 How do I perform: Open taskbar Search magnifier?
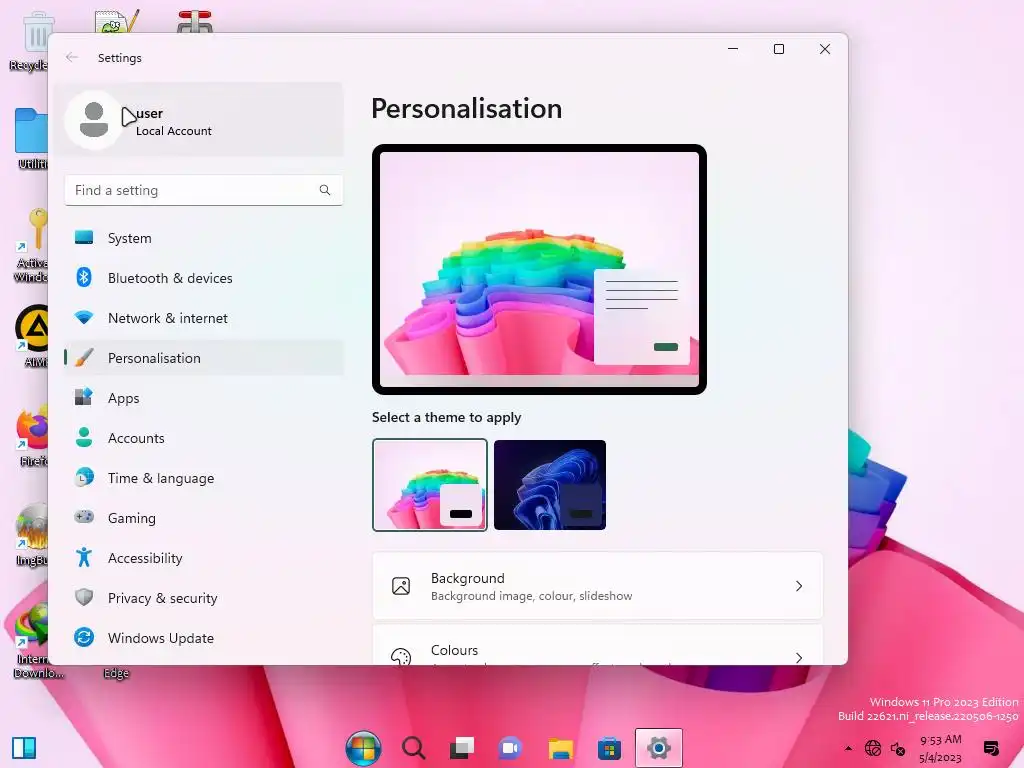413,748
